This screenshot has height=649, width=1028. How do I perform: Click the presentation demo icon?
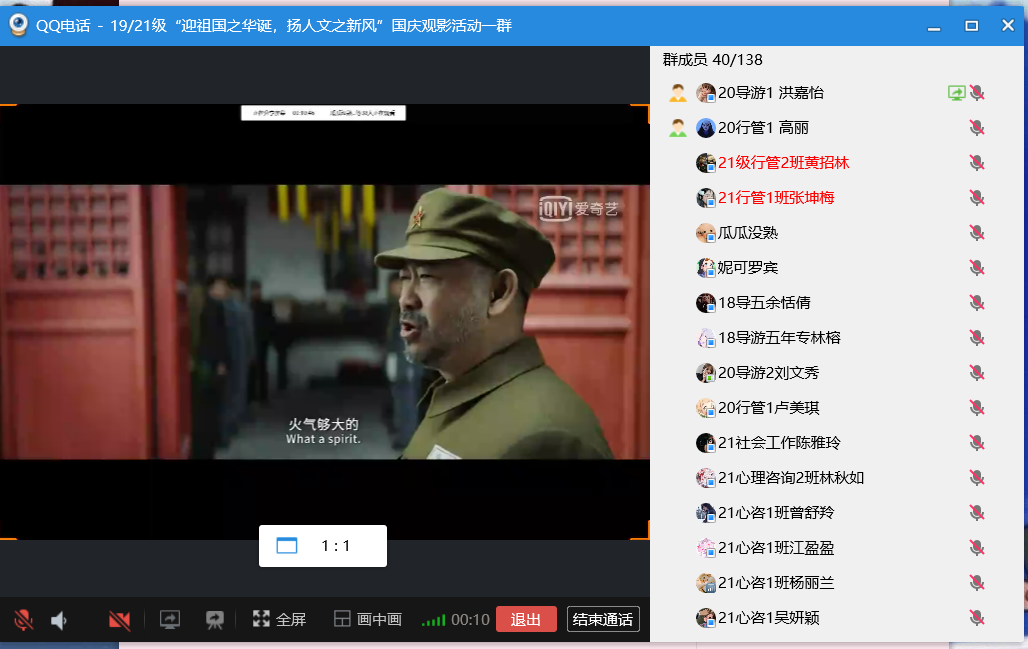214,620
